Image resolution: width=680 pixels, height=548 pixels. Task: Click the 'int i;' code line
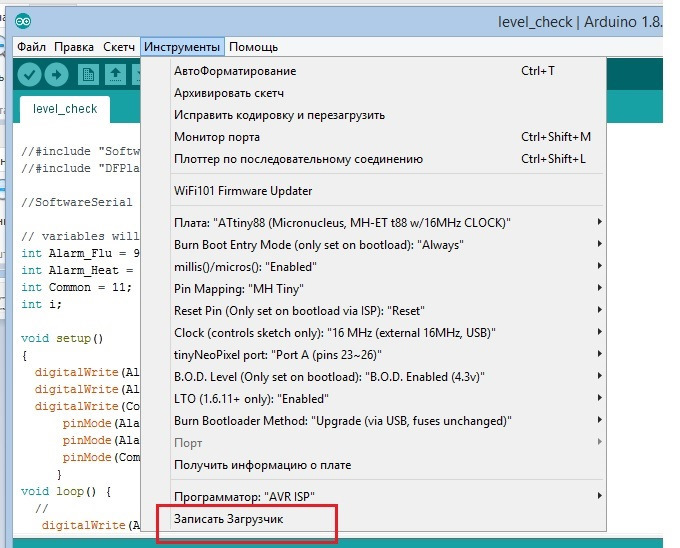pos(42,304)
